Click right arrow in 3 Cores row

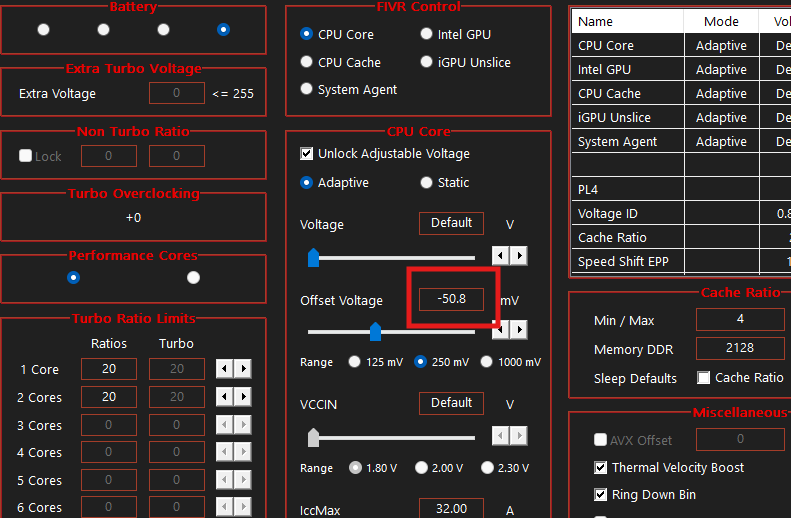point(243,425)
